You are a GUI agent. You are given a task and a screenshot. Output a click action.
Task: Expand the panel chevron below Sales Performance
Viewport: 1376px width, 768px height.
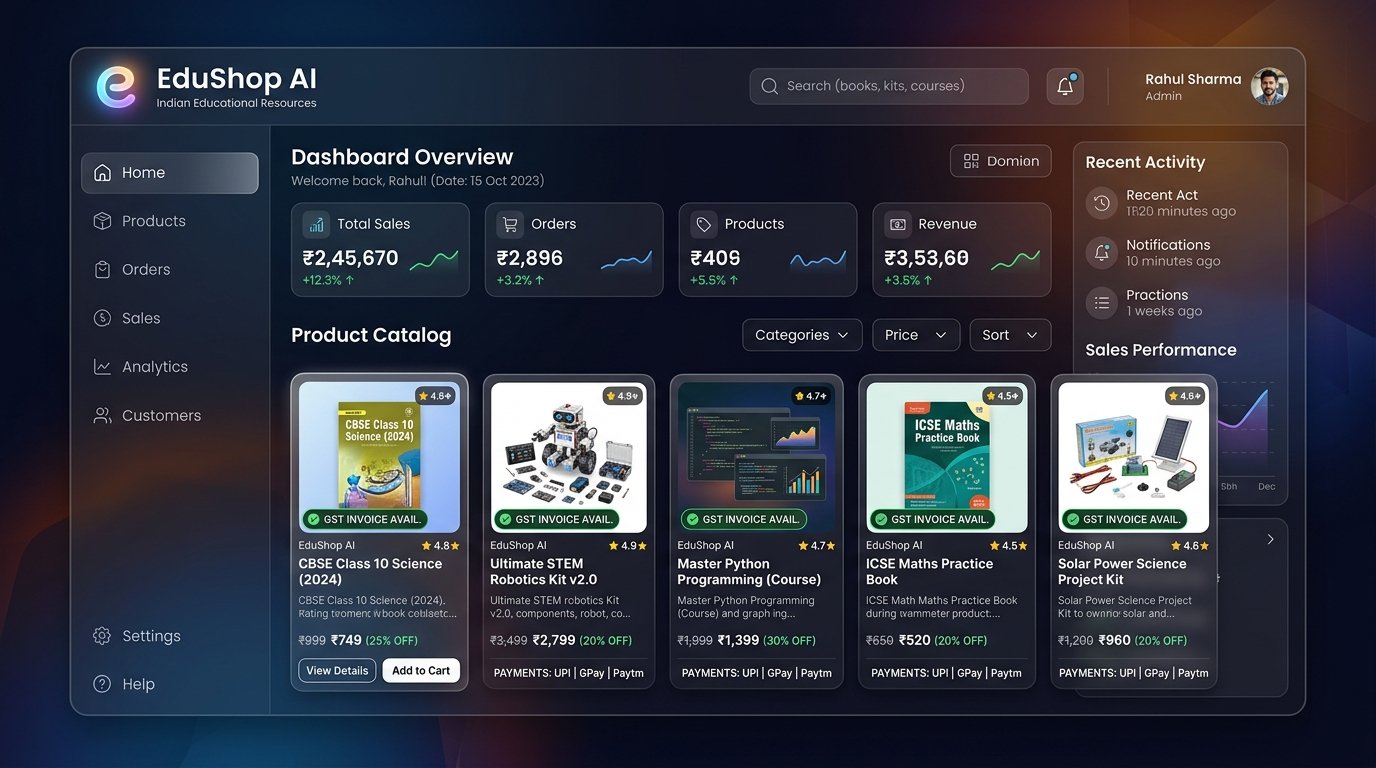1270,540
